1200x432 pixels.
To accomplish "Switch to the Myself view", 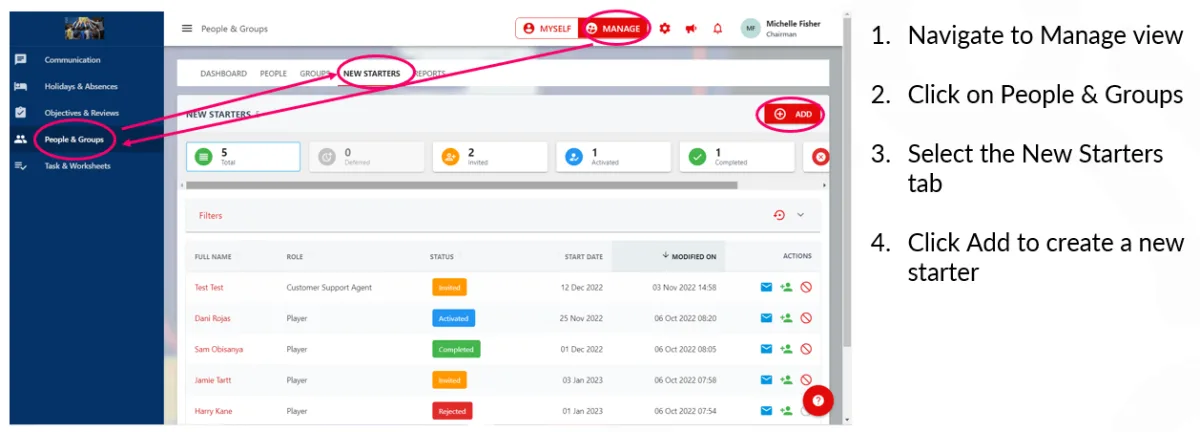I will pyautogui.click(x=548, y=29).
